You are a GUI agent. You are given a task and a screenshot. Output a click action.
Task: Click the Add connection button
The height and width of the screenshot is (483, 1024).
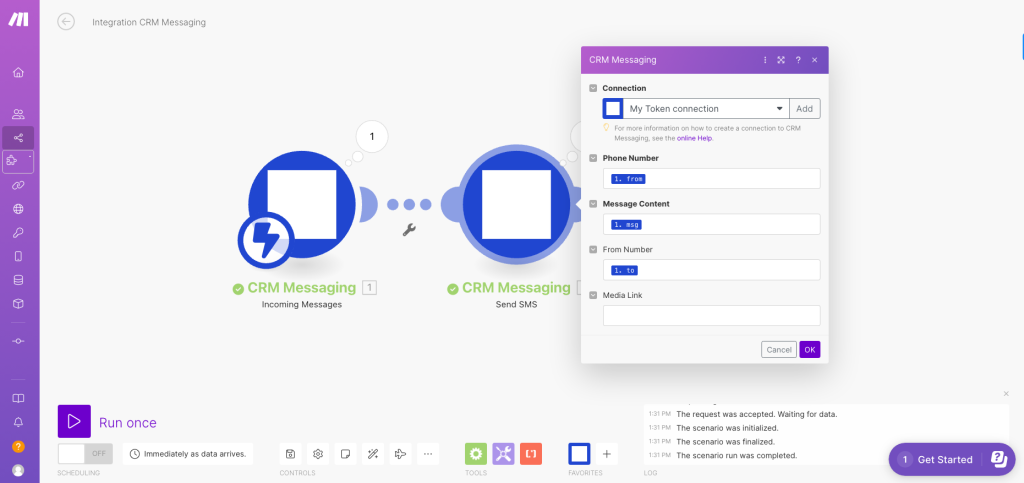point(805,108)
